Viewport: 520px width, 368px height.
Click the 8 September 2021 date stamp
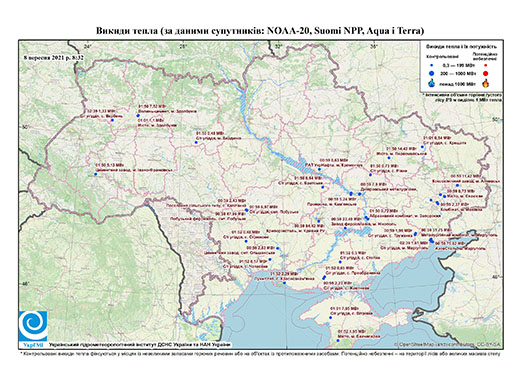pos(54,57)
